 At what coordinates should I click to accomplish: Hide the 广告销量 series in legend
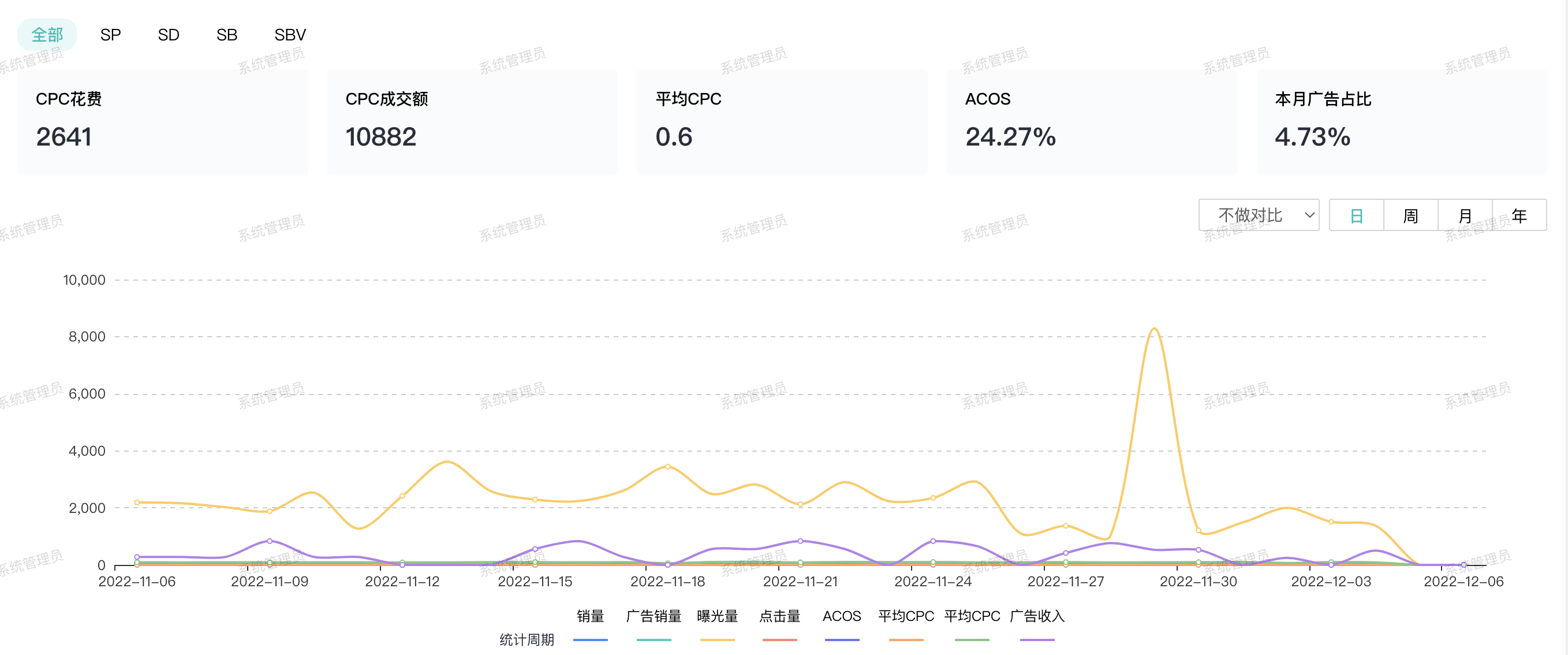pyautogui.click(x=653, y=617)
